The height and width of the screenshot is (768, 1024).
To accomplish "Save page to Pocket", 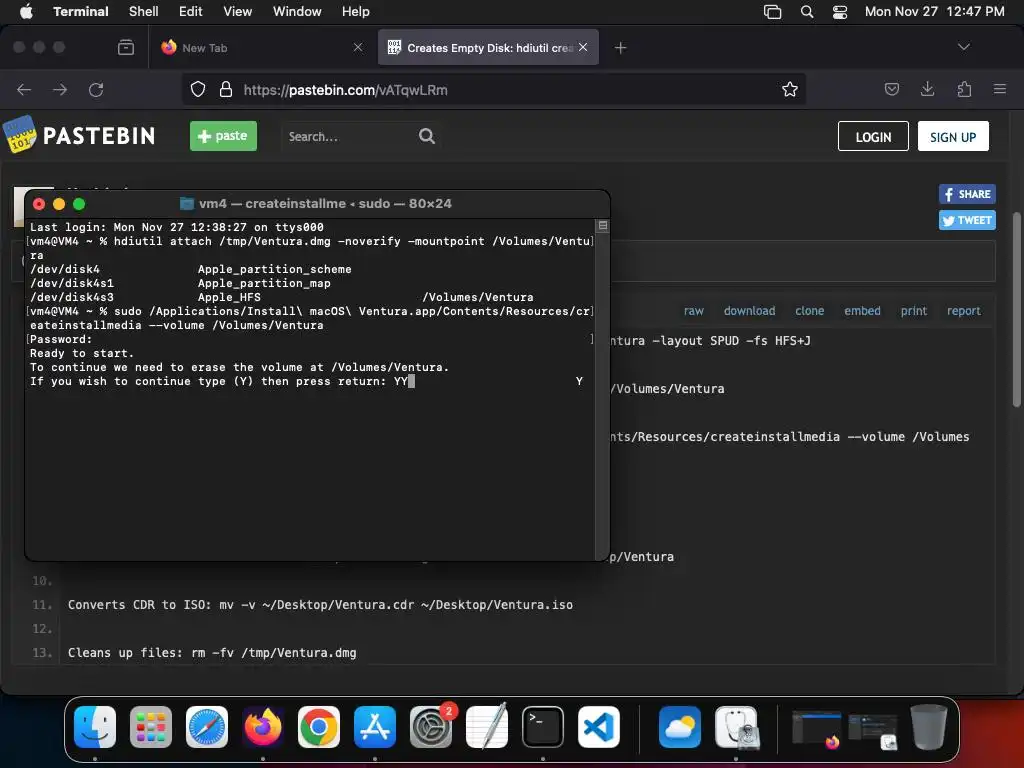I will click(891, 89).
